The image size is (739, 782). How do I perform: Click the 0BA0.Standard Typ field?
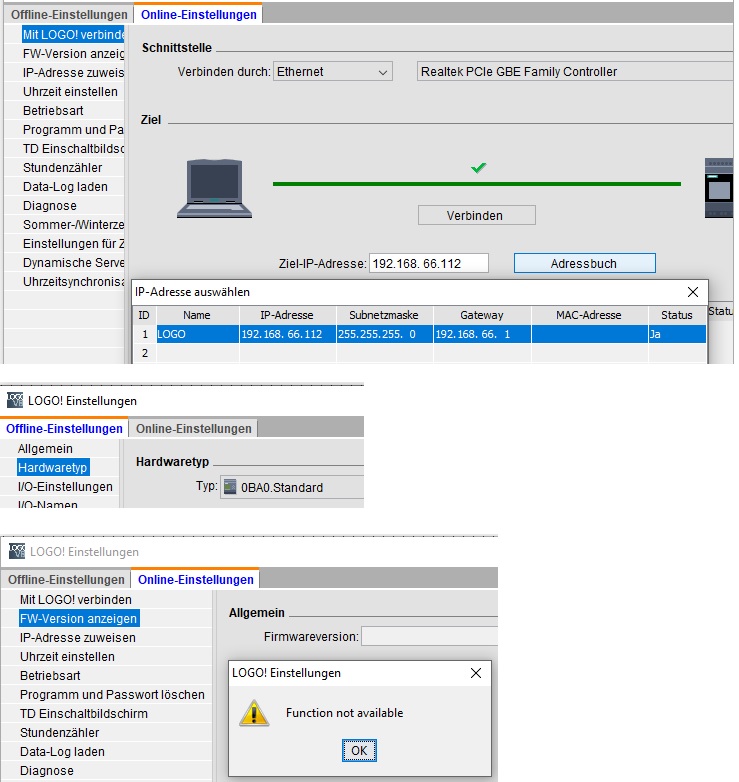point(292,487)
